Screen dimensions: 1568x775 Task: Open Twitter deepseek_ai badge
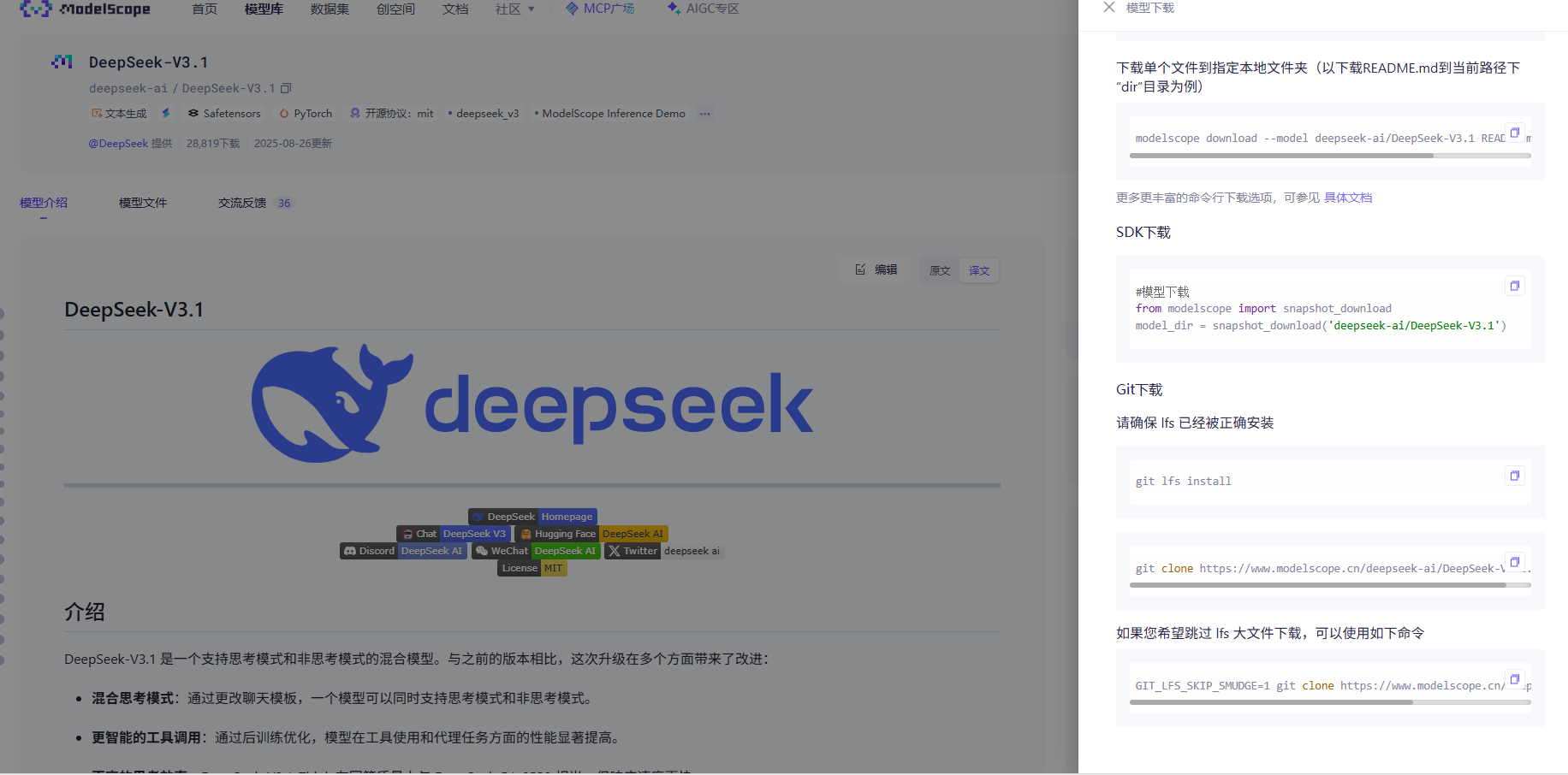pyautogui.click(x=664, y=551)
